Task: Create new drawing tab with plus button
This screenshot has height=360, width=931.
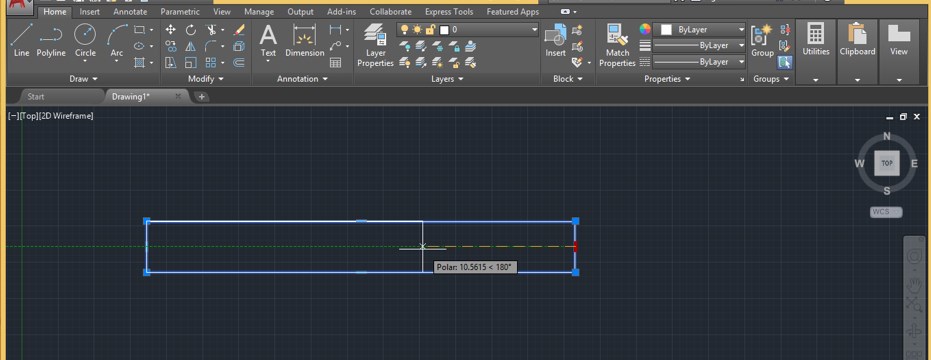Action: pyautogui.click(x=202, y=97)
